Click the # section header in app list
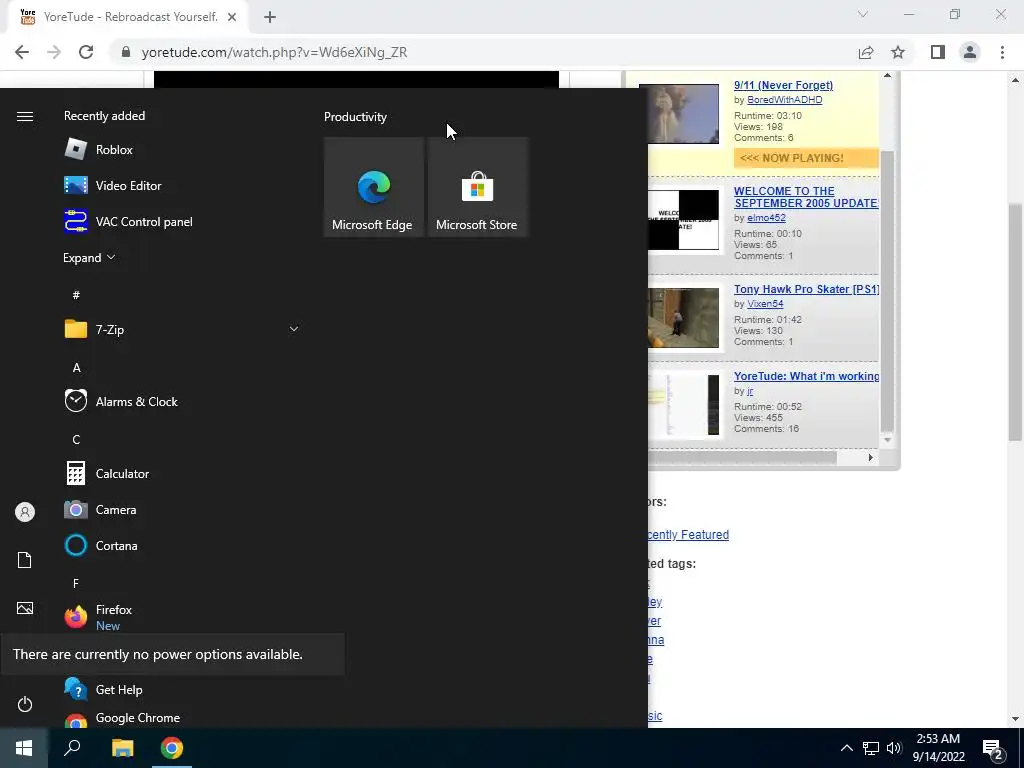Viewport: 1024px width, 768px height. pos(76,295)
